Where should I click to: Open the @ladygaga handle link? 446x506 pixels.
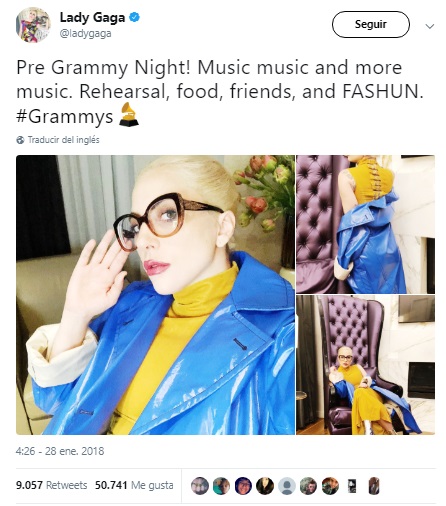(85, 34)
